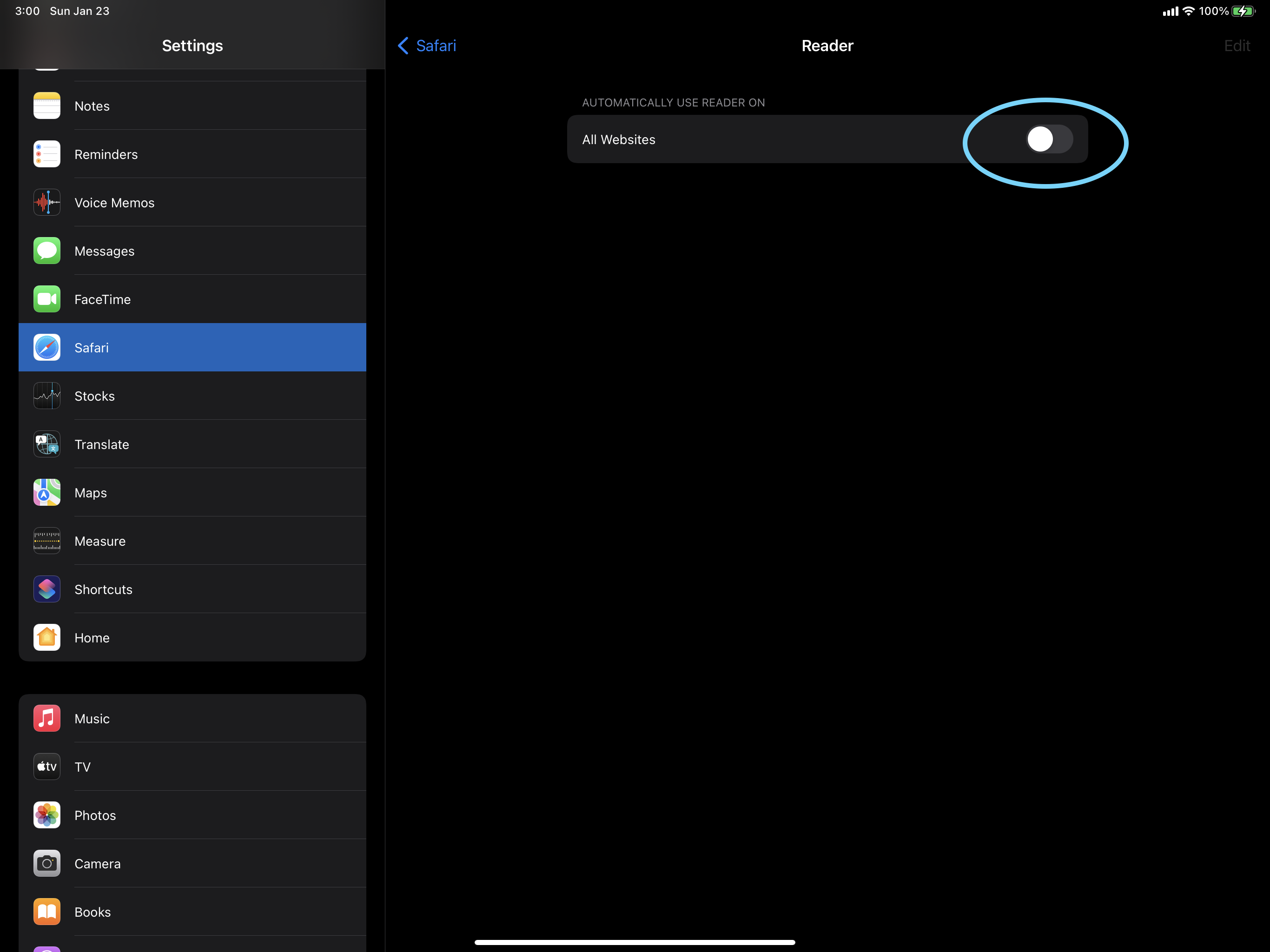Viewport: 1270px width, 952px height.
Task: Open the Music settings entry
Action: pyautogui.click(x=192, y=718)
